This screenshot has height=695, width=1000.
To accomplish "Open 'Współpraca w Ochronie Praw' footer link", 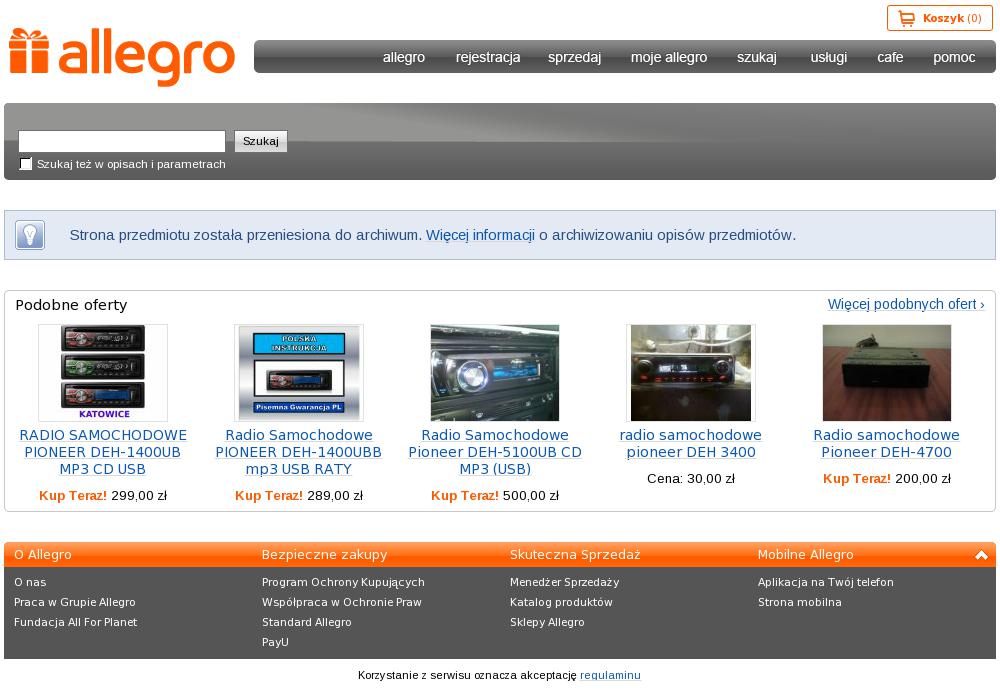I will [x=342, y=603].
